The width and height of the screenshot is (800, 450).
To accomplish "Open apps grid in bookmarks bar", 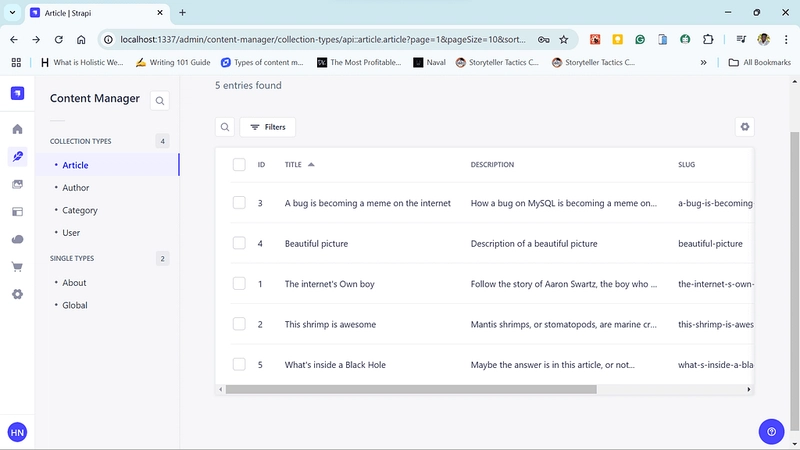I will (x=16, y=62).
